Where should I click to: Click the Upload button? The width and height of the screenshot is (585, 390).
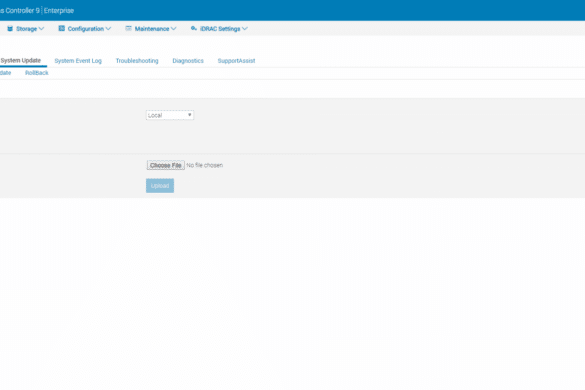(x=160, y=185)
